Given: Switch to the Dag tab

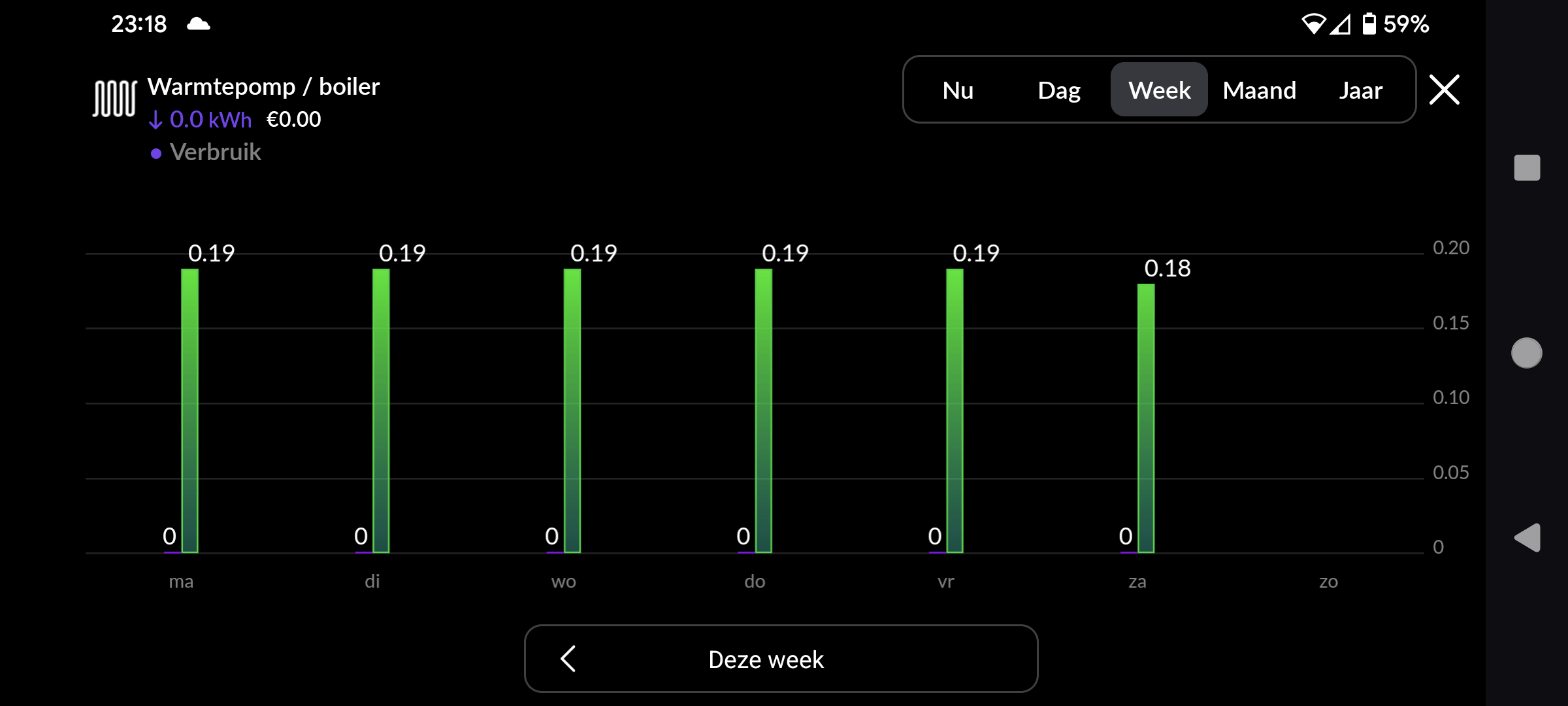Looking at the screenshot, I should point(1059,90).
